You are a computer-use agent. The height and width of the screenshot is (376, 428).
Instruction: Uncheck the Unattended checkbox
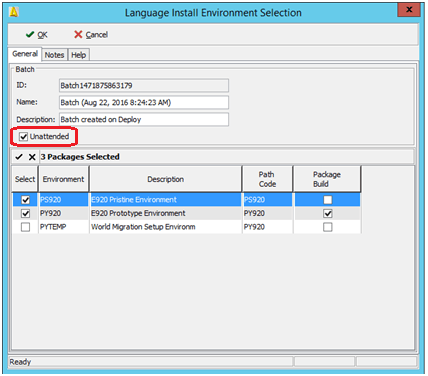pos(23,137)
